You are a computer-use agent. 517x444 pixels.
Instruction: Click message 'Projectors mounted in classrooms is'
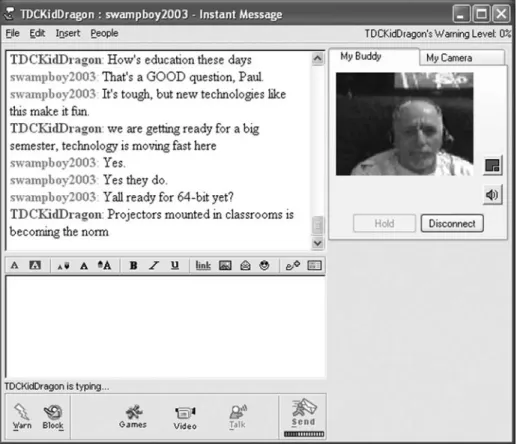200,214
